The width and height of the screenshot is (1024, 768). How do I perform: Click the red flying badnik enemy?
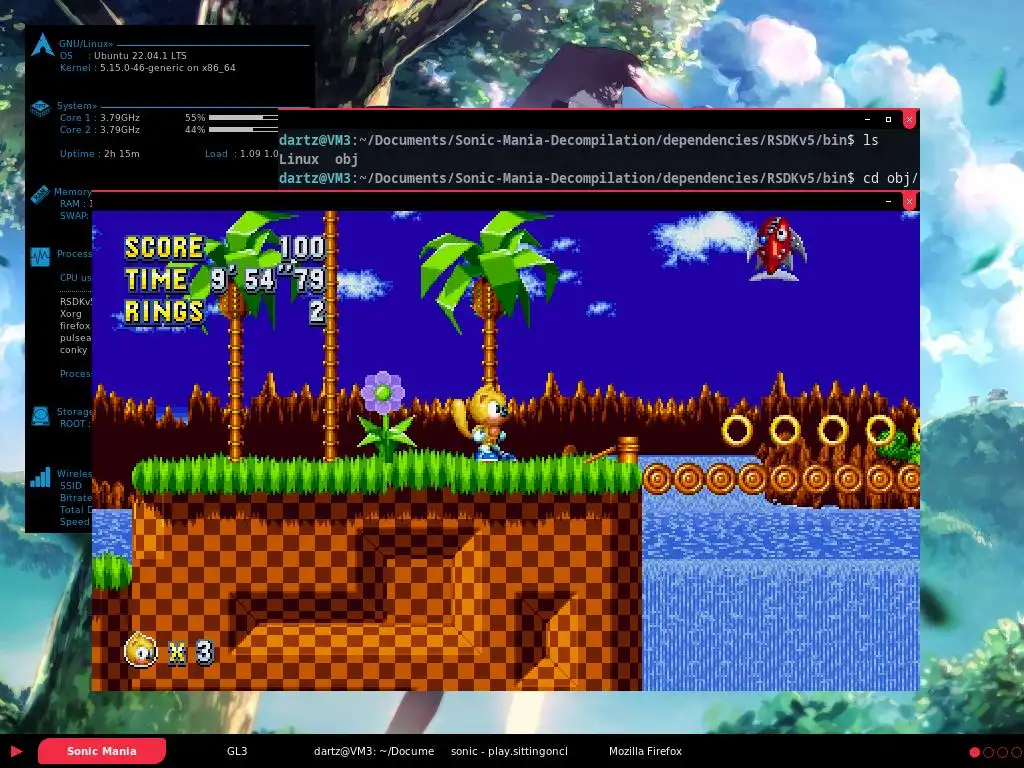(x=776, y=249)
